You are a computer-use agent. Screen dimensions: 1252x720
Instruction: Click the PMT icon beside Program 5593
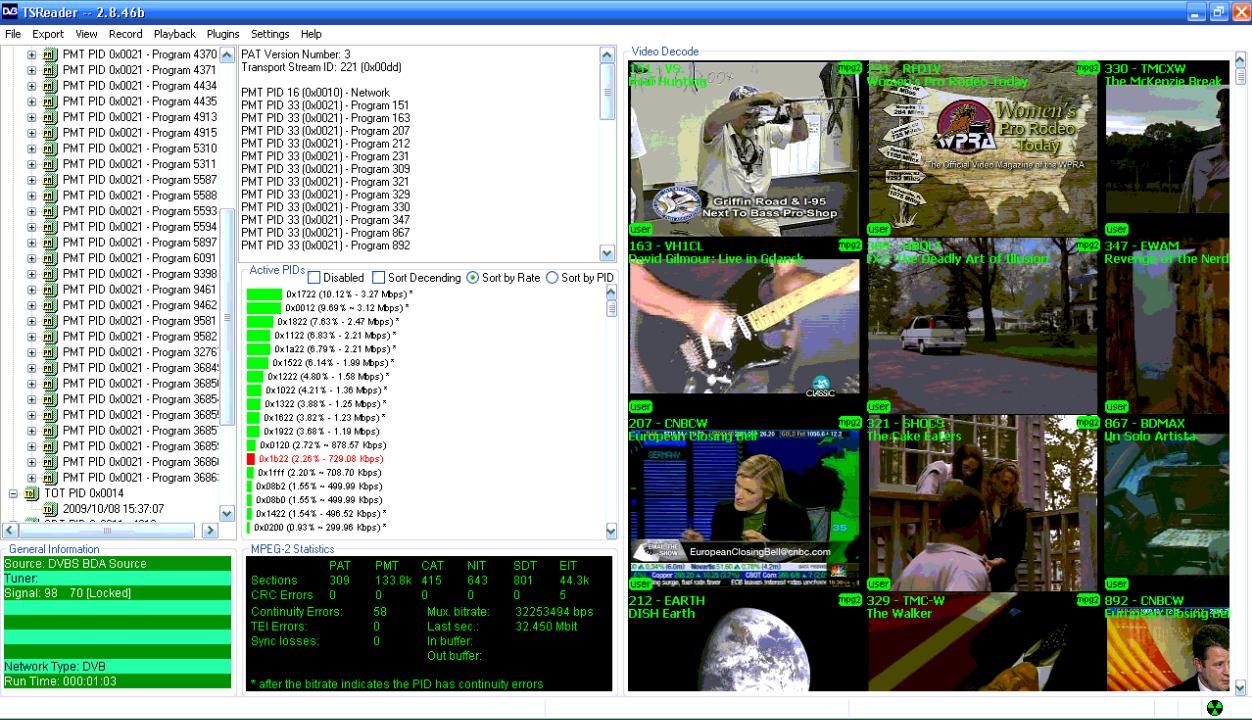(50, 211)
